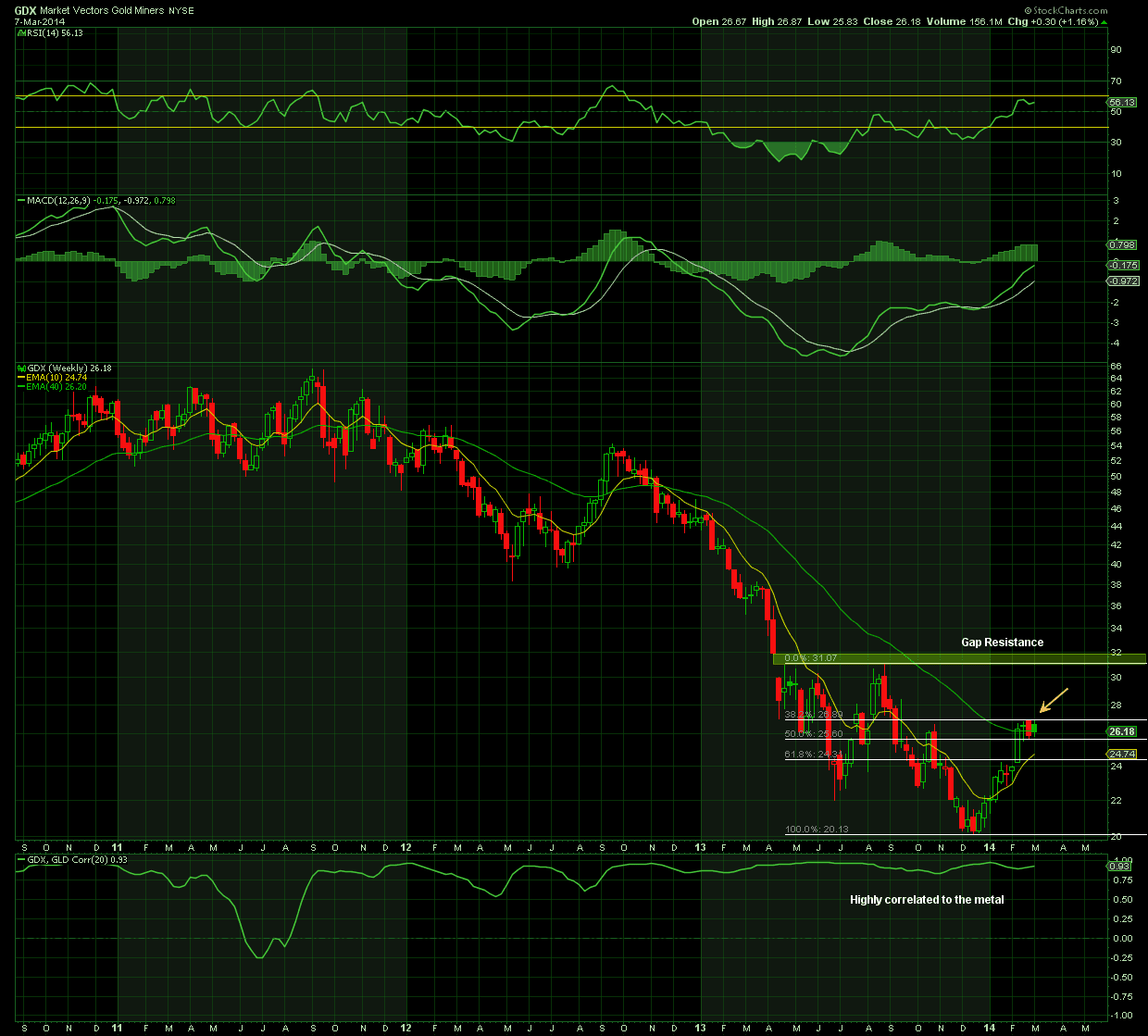Screen dimensions: 1148x1036
Task: Click the candlestick icon before GDX (Weekly)
Action: coord(20,368)
